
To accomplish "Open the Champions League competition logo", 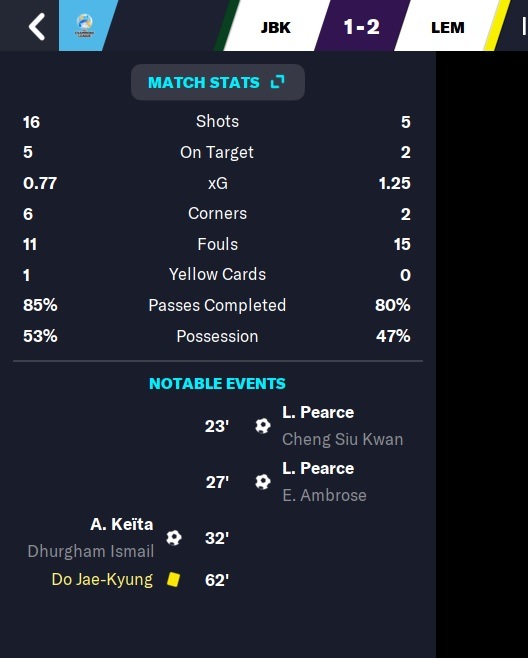I will [84, 26].
